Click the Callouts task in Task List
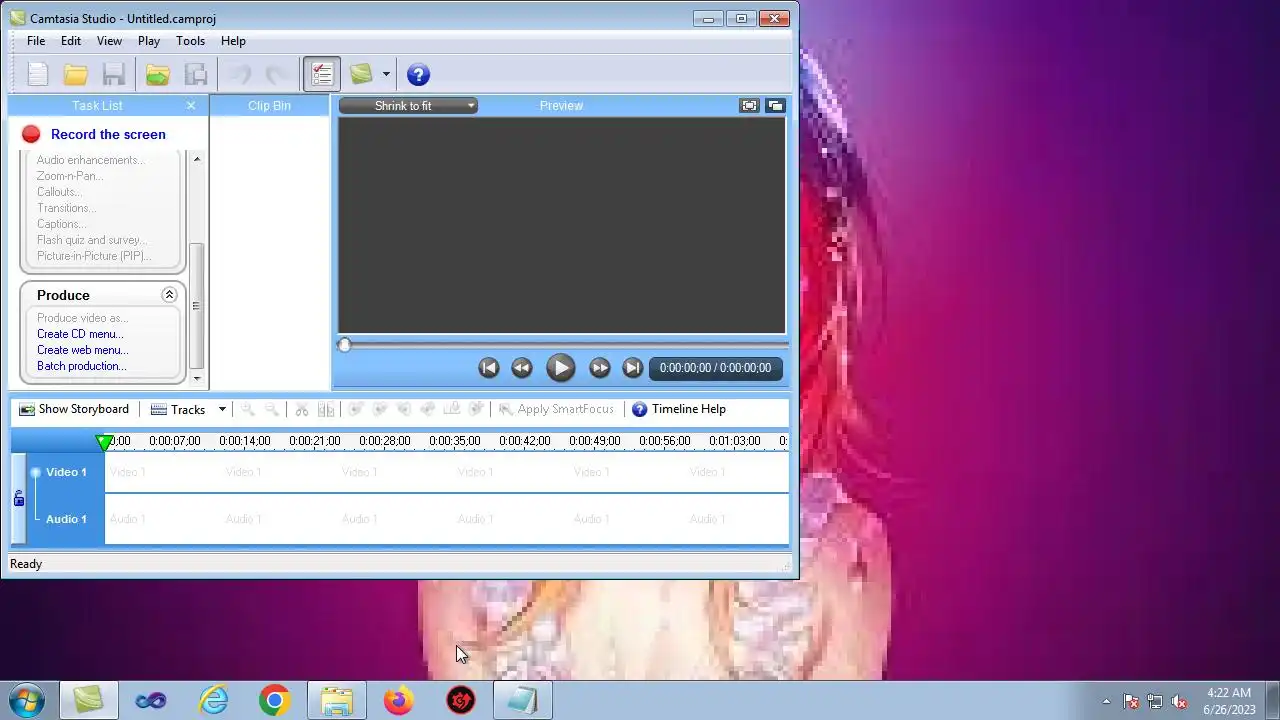The image size is (1280, 720). pos(59,192)
